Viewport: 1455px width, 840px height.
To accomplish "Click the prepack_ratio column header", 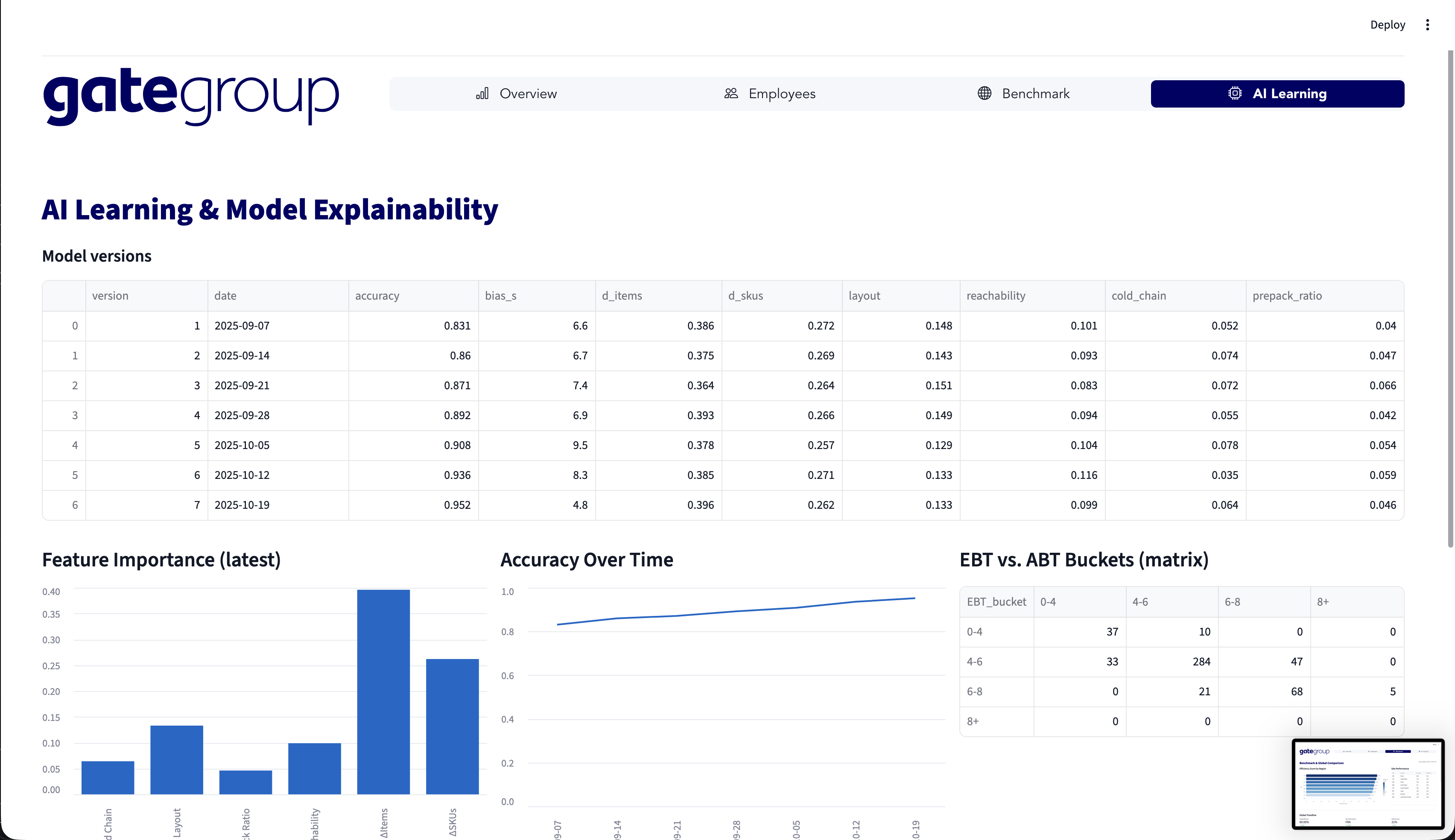I will click(1286, 296).
